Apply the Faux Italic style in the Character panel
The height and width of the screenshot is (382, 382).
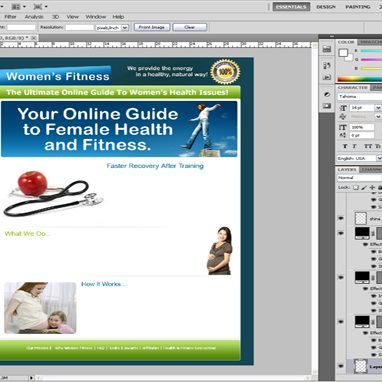point(355,146)
